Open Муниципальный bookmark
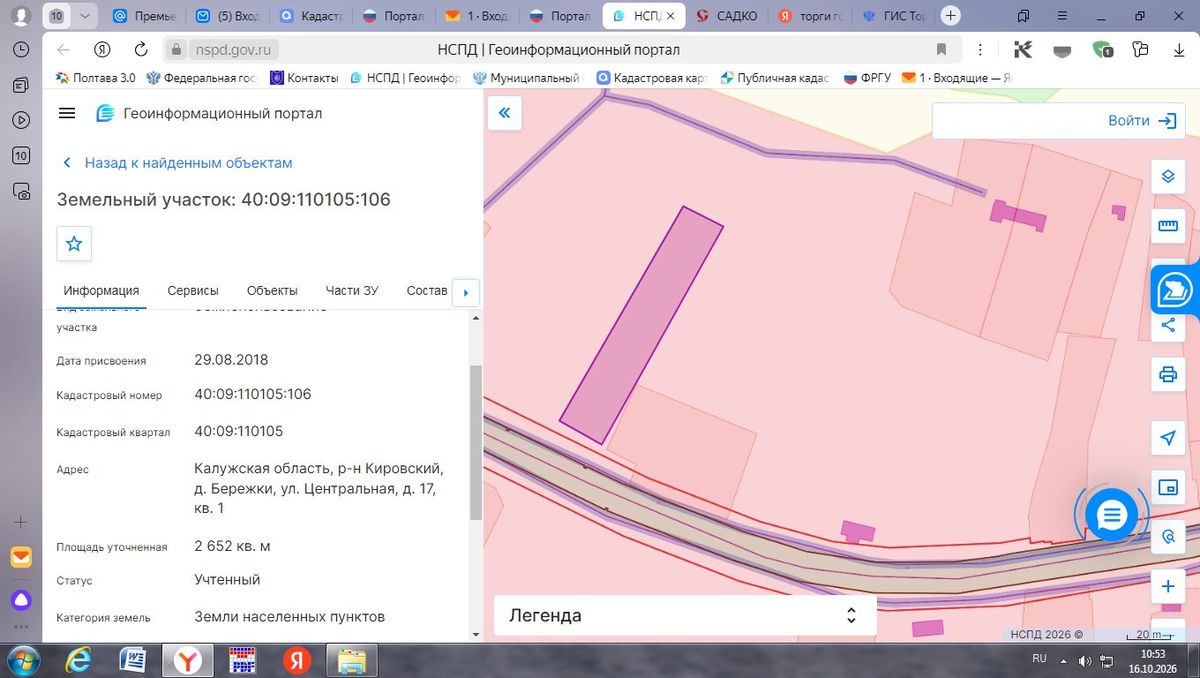Viewport: 1200px width, 678px height. pyautogui.click(x=526, y=78)
